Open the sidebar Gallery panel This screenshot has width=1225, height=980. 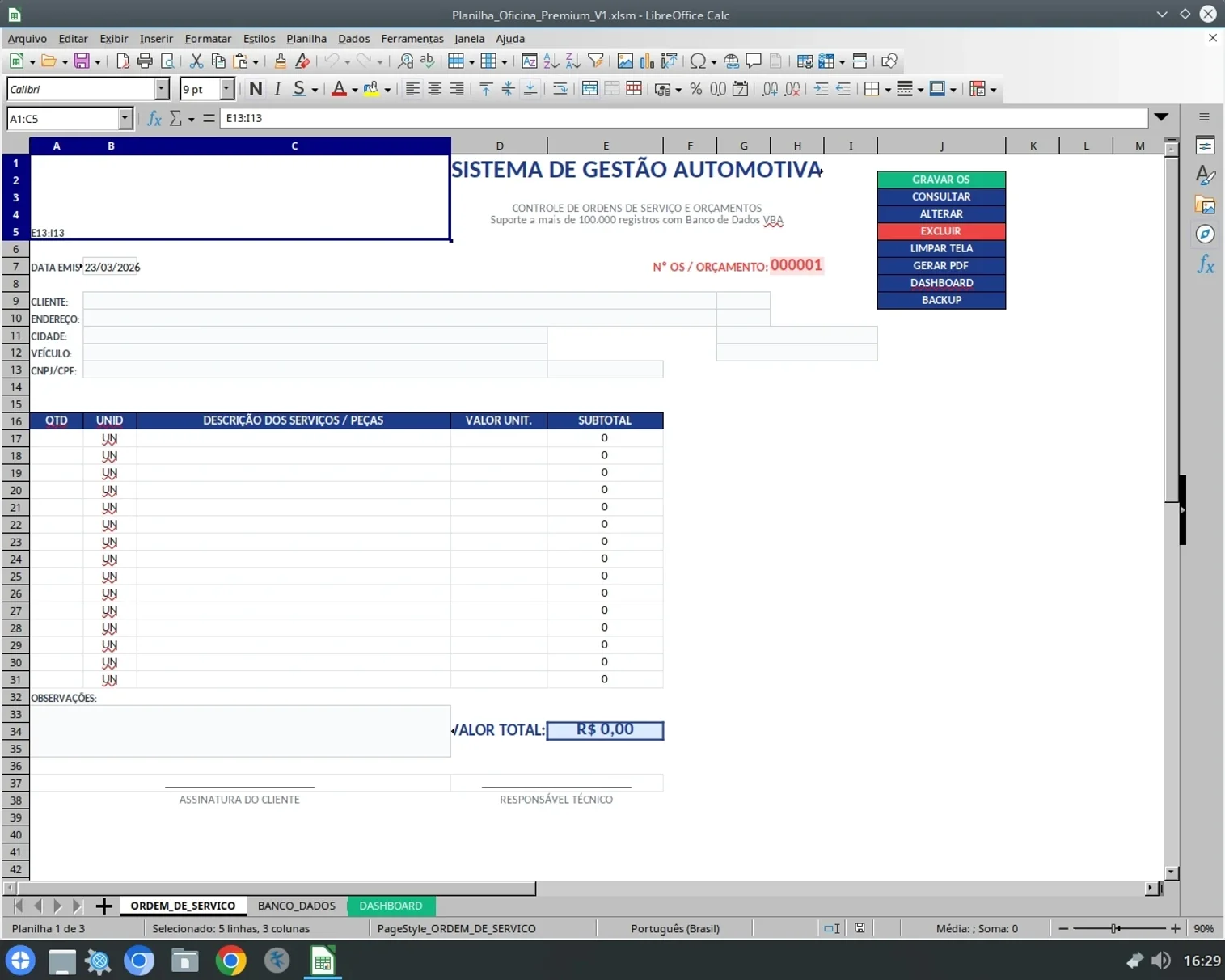point(1205,205)
